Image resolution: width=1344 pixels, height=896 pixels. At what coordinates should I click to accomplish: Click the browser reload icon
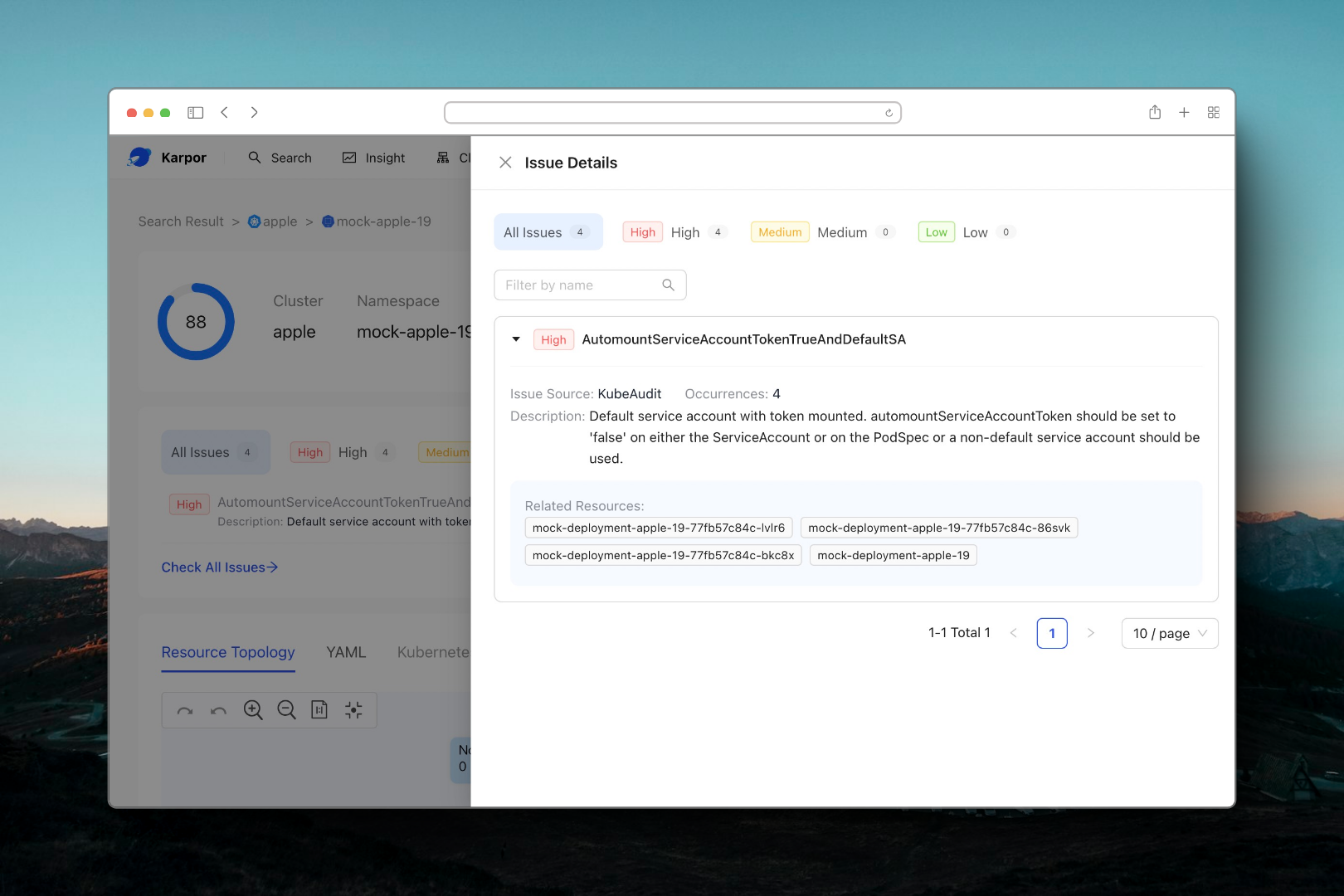pyautogui.click(x=889, y=113)
